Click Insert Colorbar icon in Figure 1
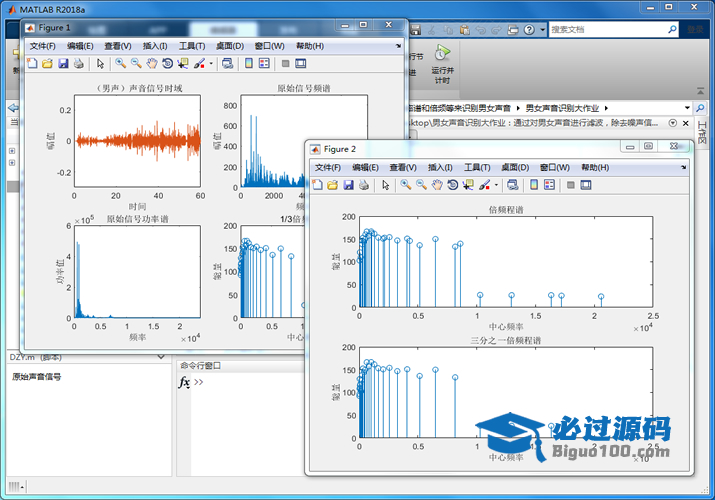The width and height of the screenshot is (715, 500). click(247, 64)
